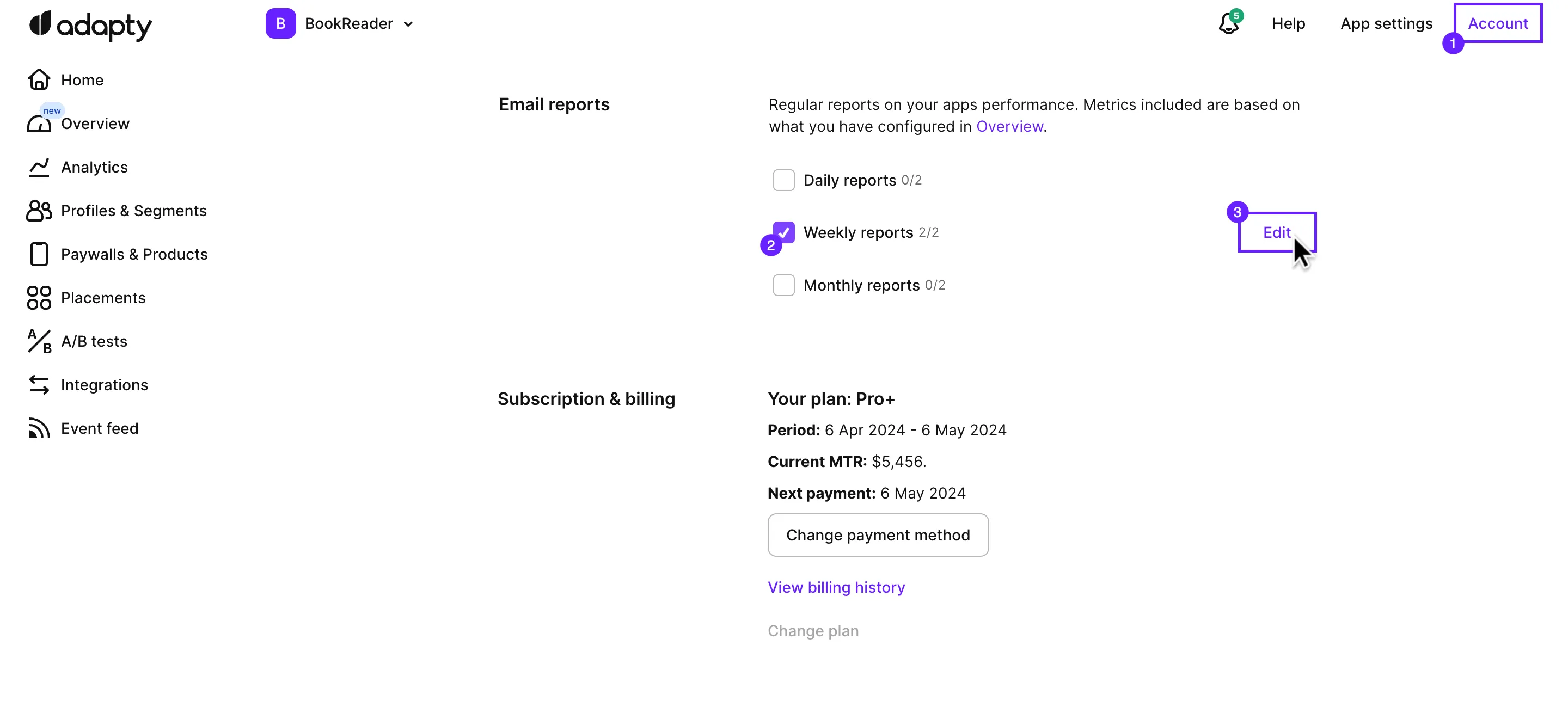Select the Analytics sidebar icon

pyautogui.click(x=39, y=167)
